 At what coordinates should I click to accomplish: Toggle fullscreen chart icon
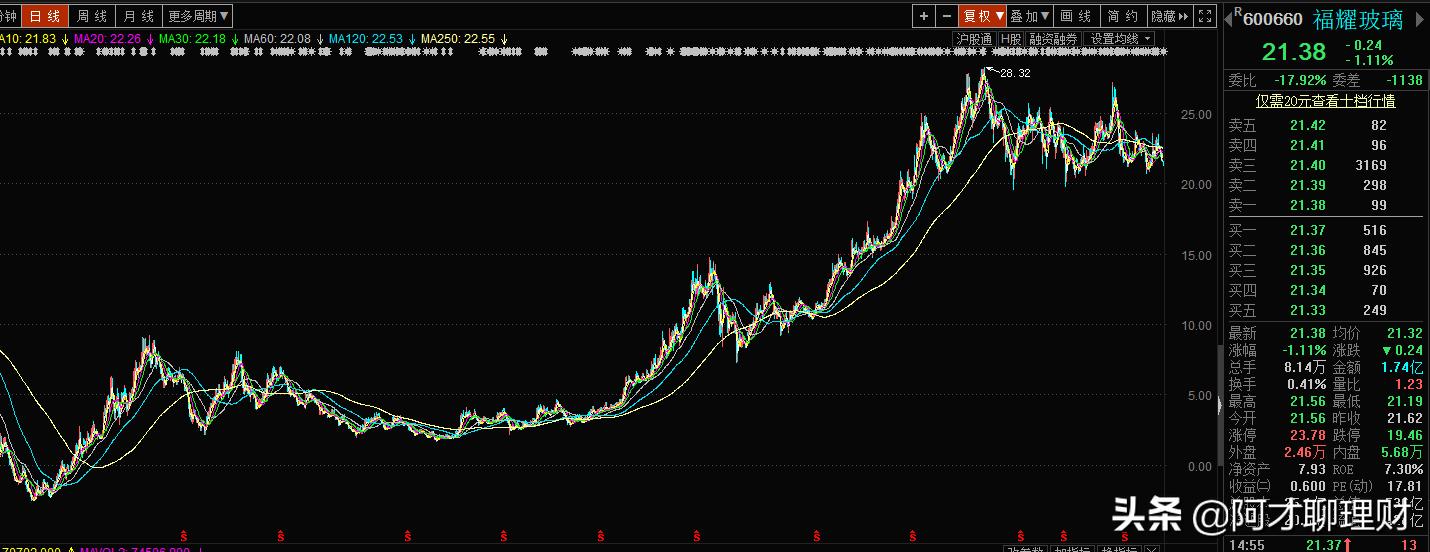pos(1203,16)
